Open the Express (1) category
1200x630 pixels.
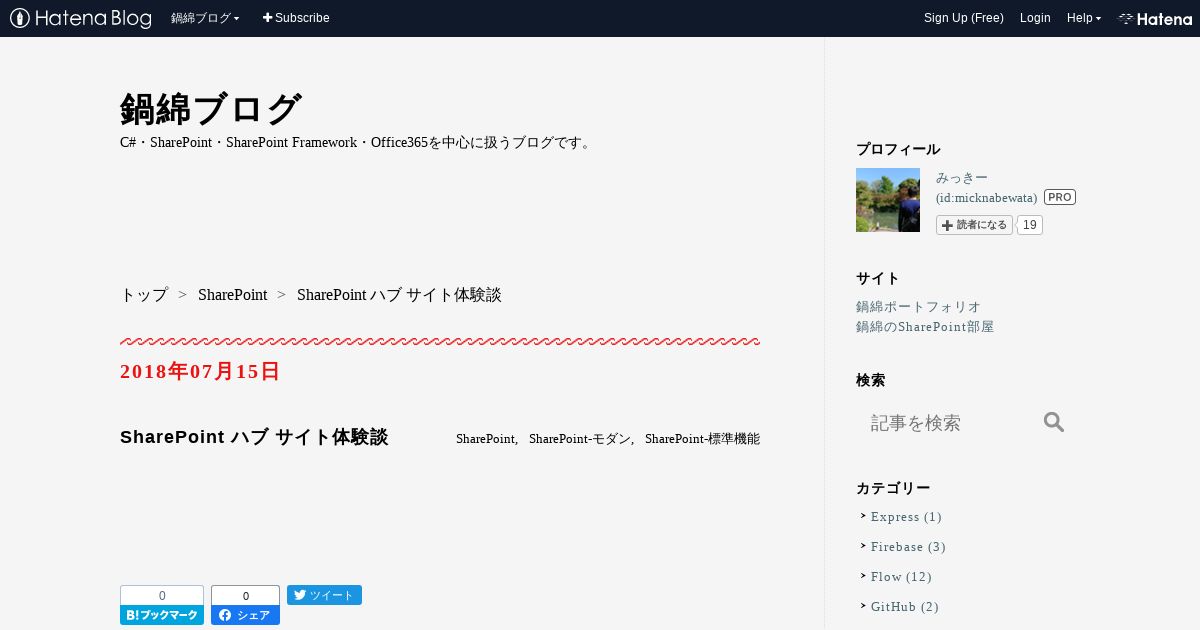point(906,517)
